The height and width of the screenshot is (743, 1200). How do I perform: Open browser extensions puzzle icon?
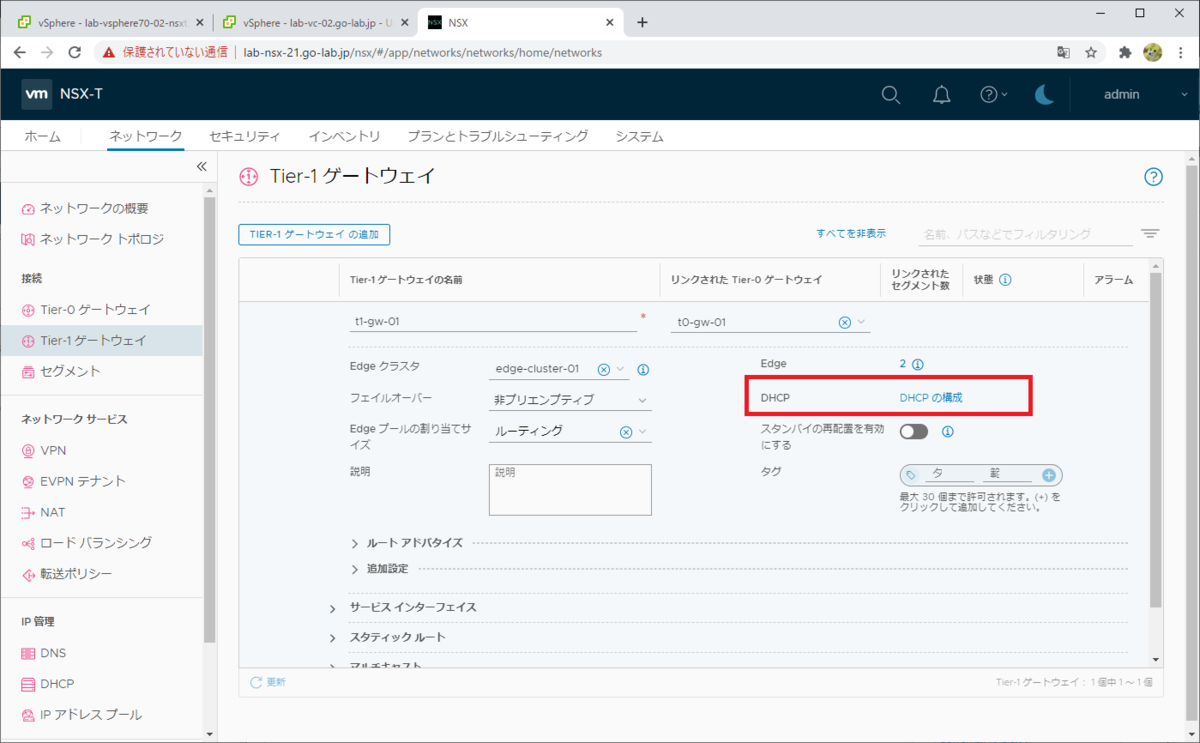point(1125,52)
